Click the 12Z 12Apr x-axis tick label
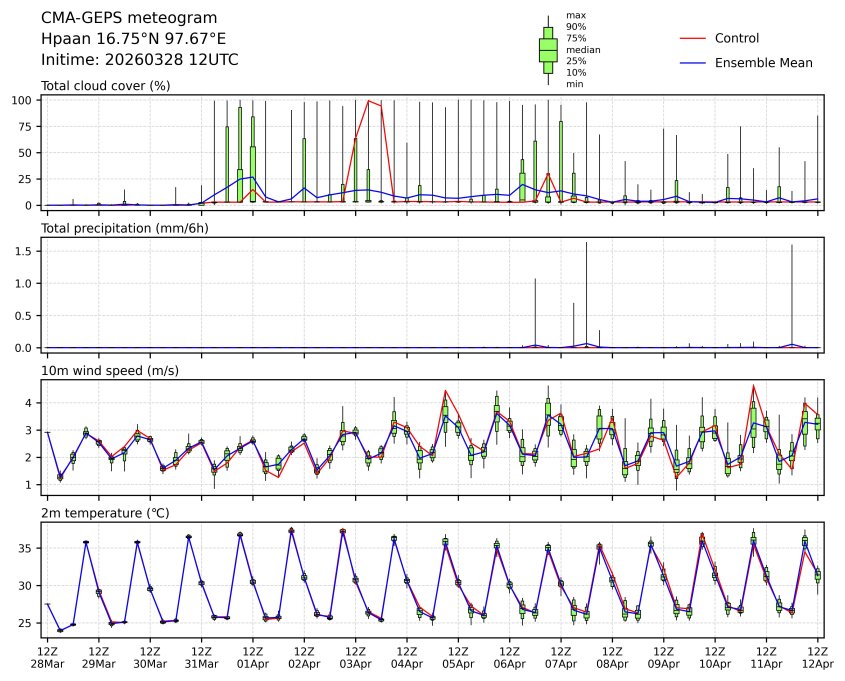Screen dimensions: 845x681 [x=818, y=657]
